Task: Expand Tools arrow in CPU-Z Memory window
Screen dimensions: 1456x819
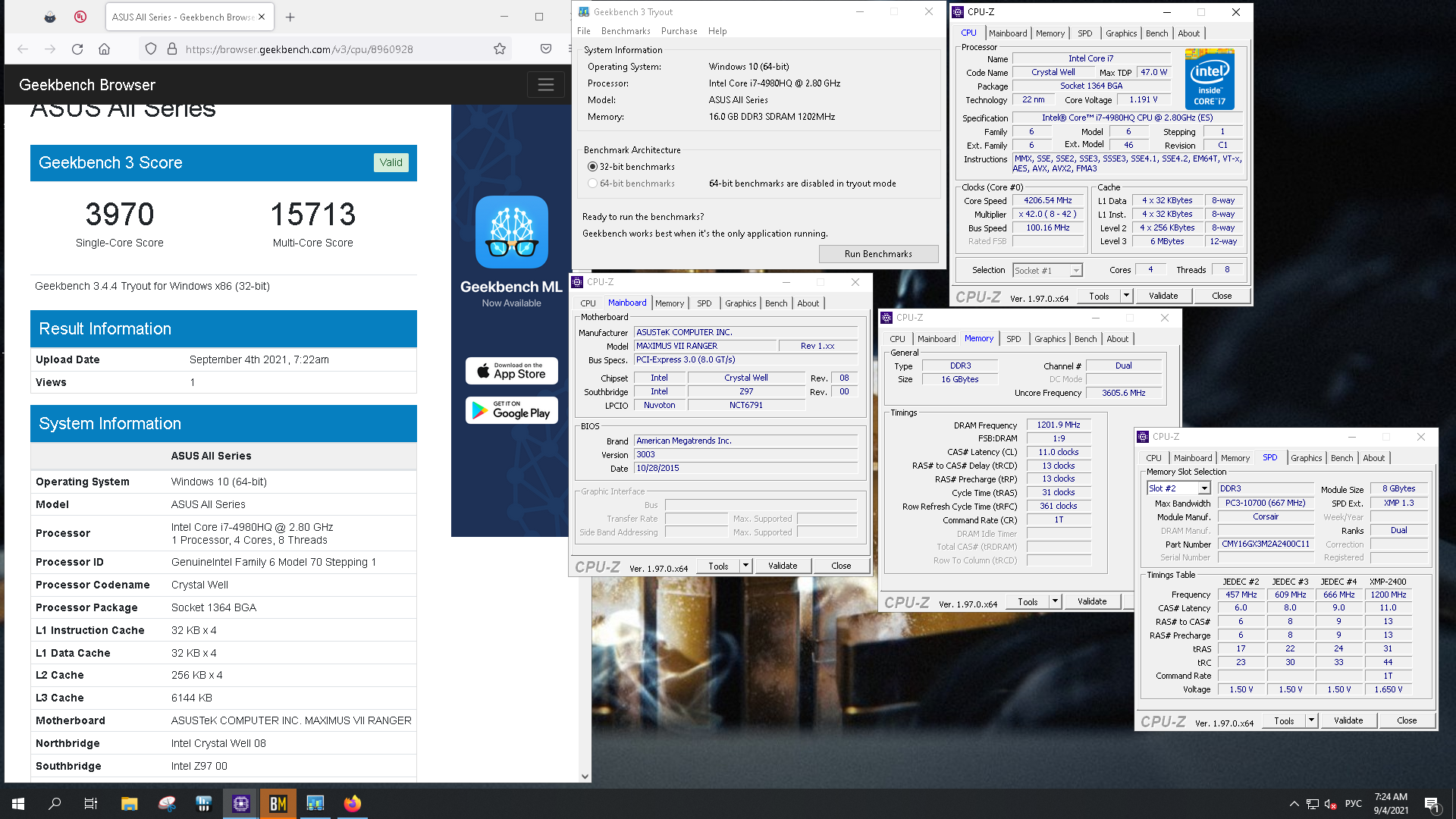Action: coord(1055,601)
